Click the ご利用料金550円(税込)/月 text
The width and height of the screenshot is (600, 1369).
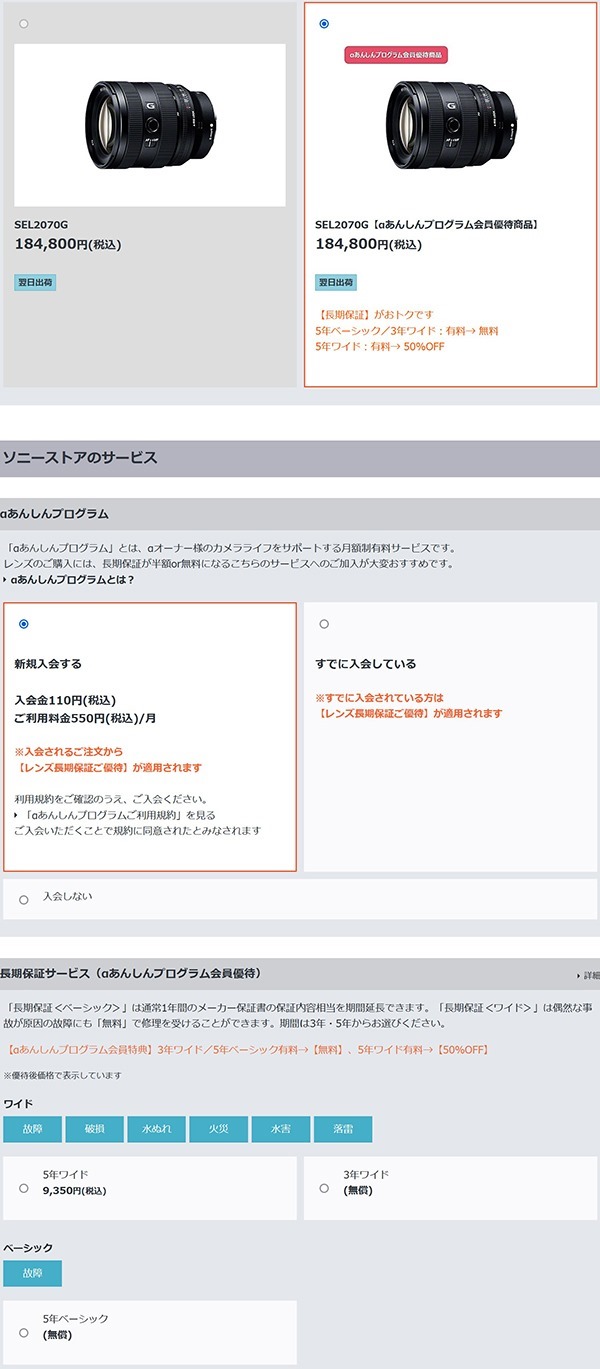[x=85, y=718]
